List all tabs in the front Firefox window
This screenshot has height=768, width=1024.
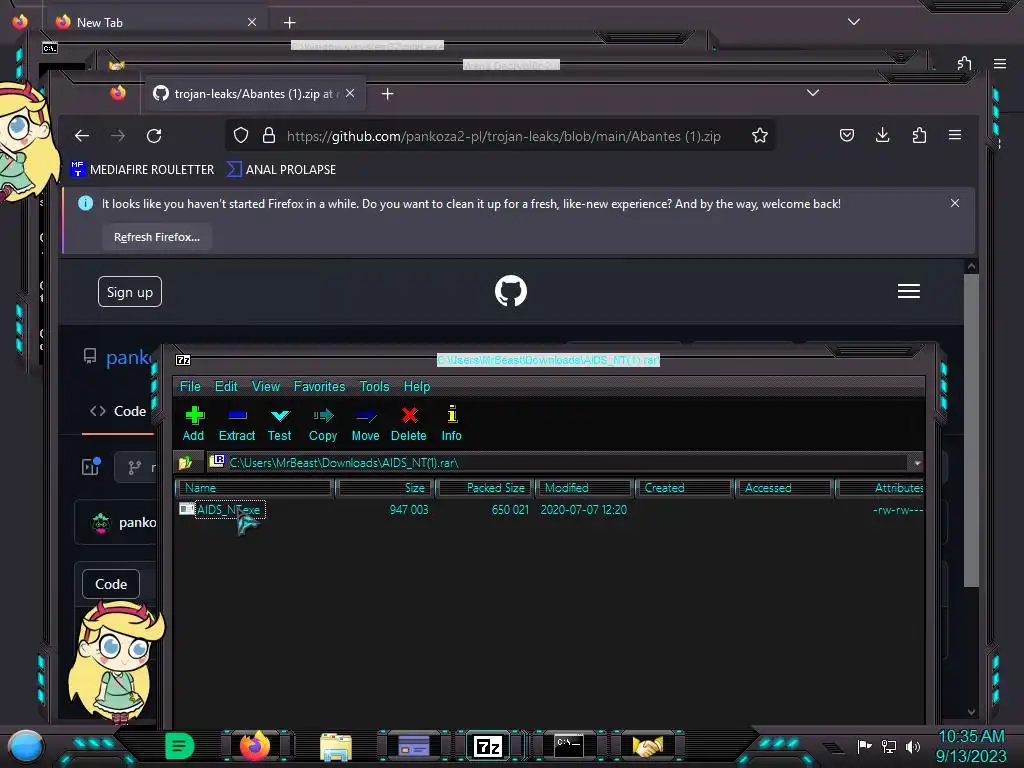(x=812, y=93)
